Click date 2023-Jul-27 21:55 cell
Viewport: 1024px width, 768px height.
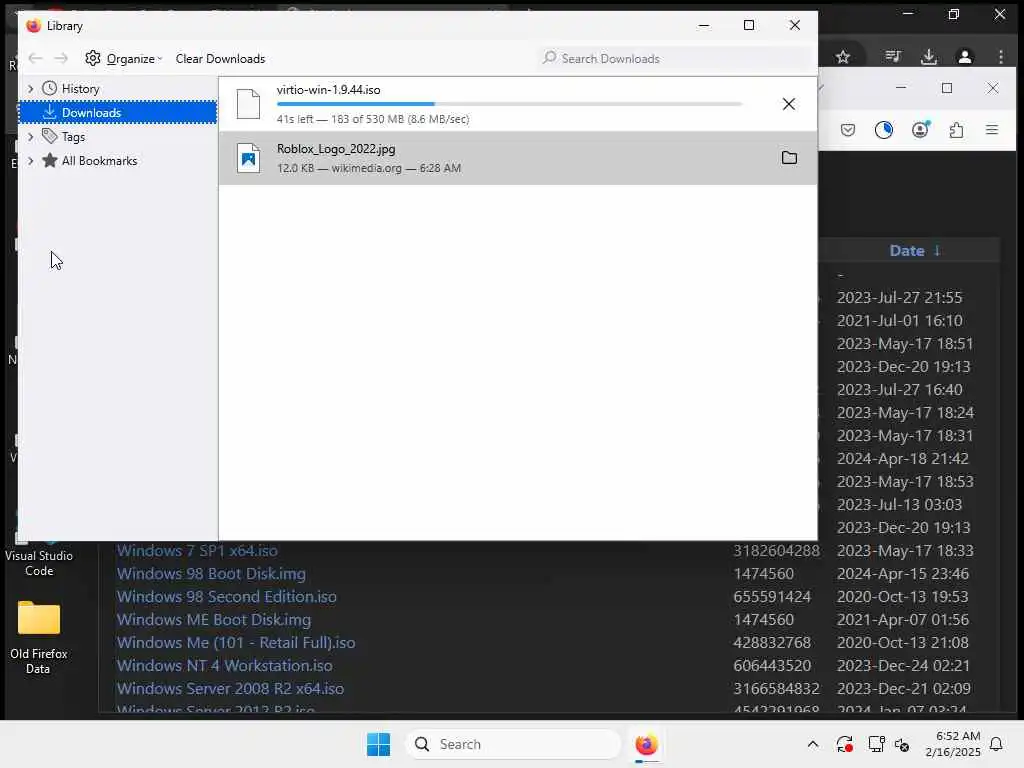(x=899, y=297)
